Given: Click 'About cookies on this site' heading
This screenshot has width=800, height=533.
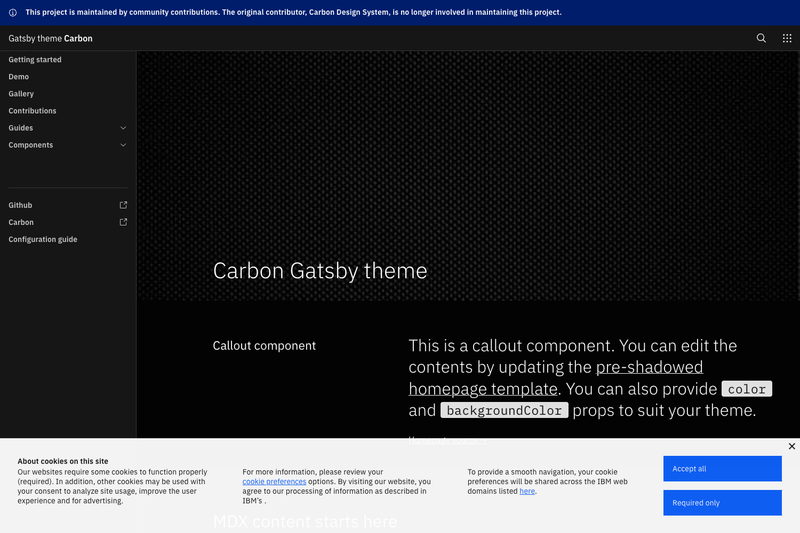Looking at the screenshot, I should pos(63,461).
